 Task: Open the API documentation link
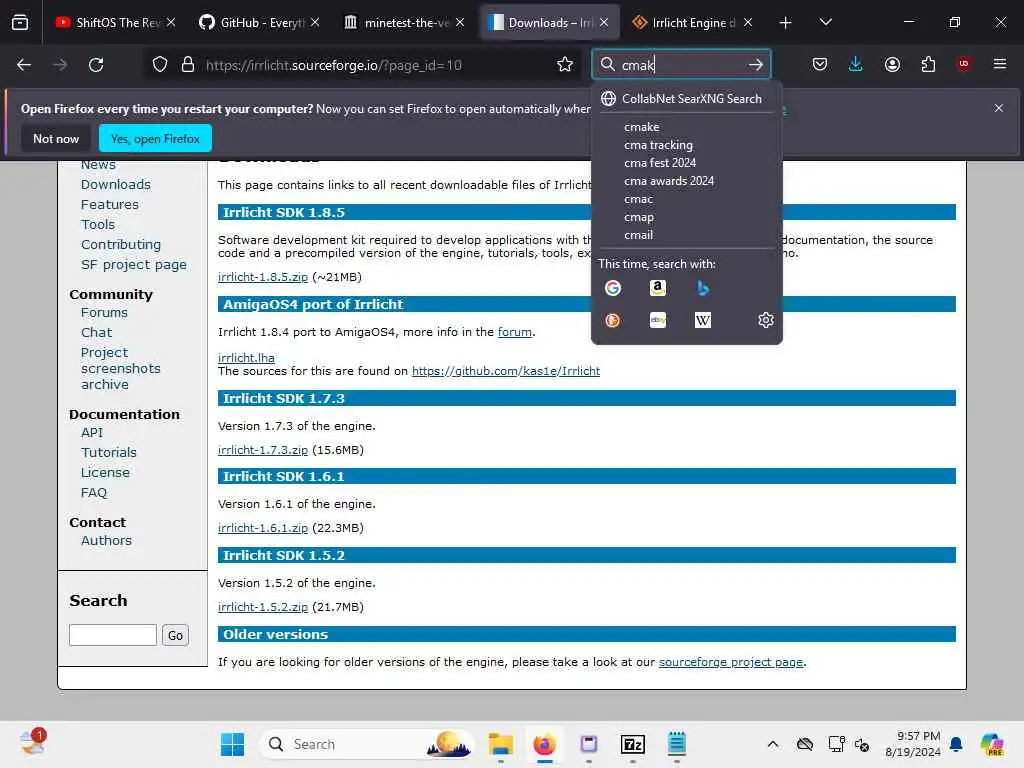(x=92, y=432)
